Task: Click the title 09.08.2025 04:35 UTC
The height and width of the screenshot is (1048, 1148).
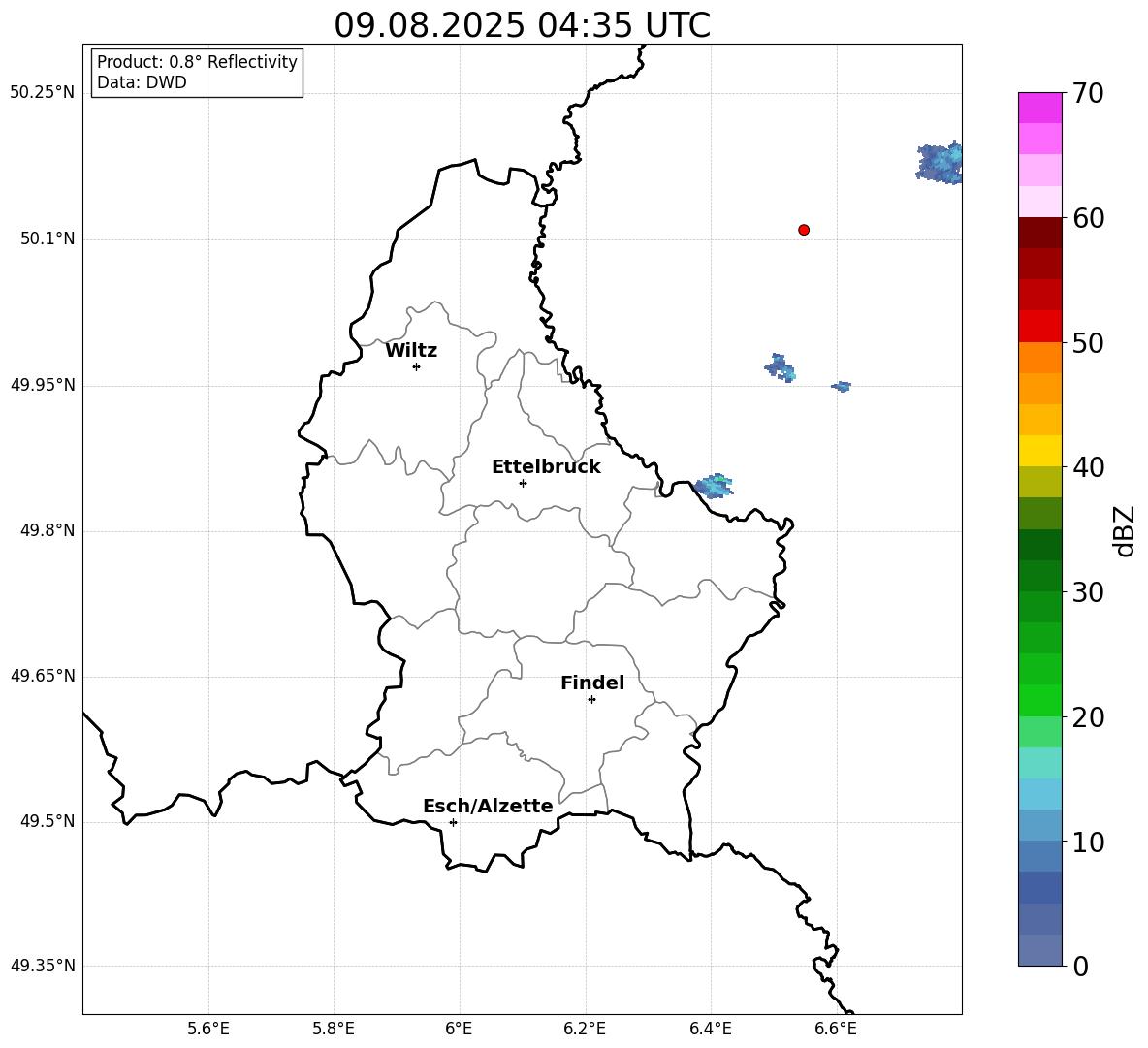Action: pyautogui.click(x=522, y=25)
